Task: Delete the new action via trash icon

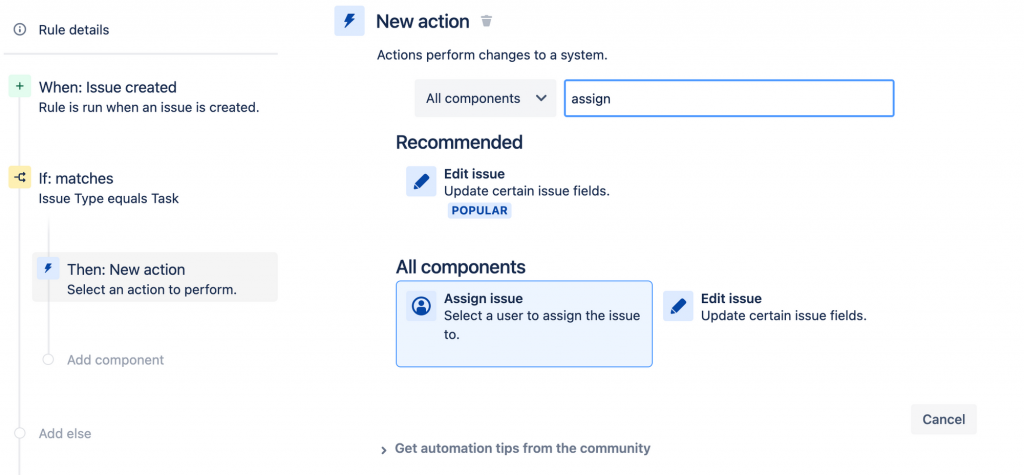Action: (487, 21)
